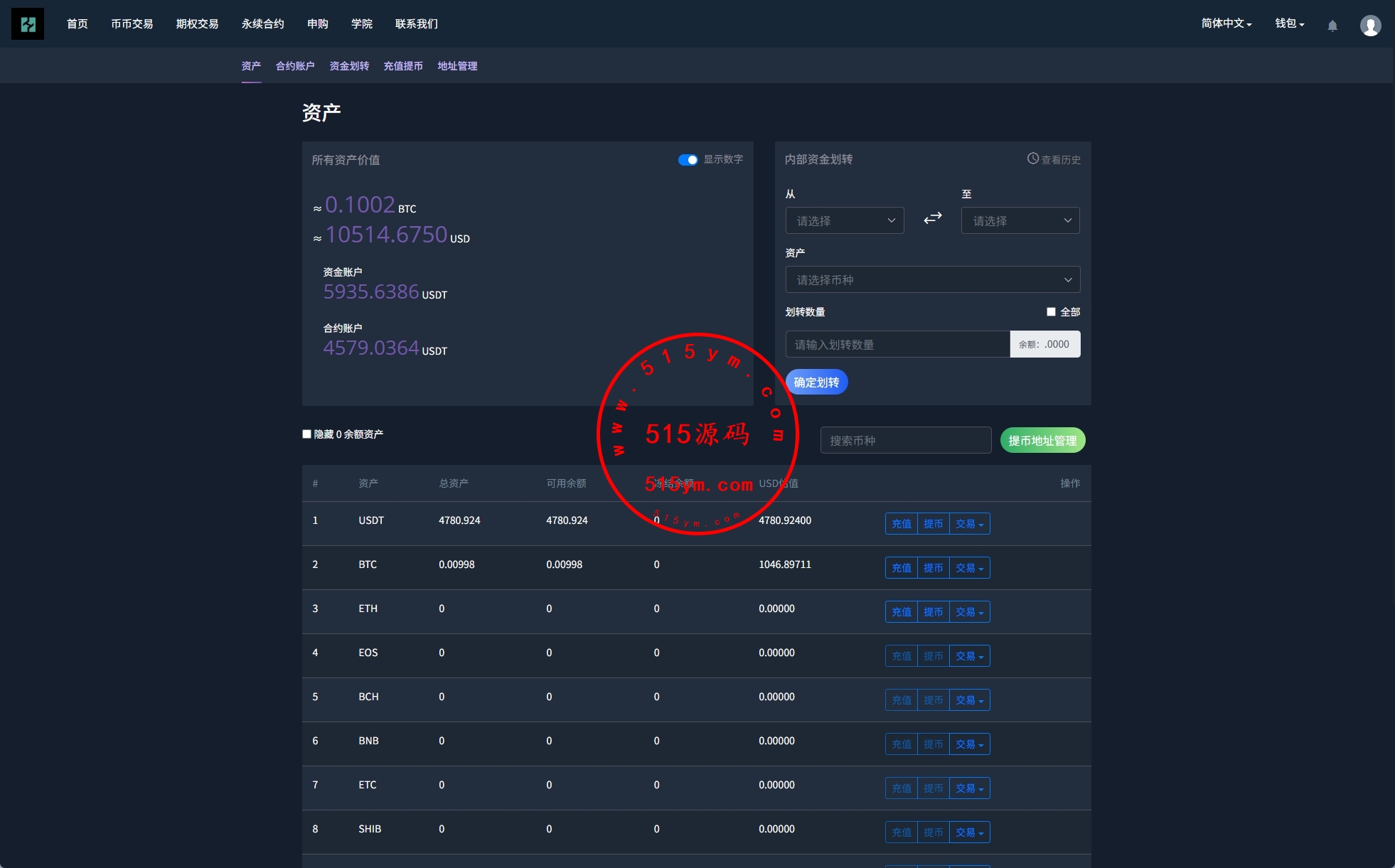Switch to the contract account tab

[295, 66]
